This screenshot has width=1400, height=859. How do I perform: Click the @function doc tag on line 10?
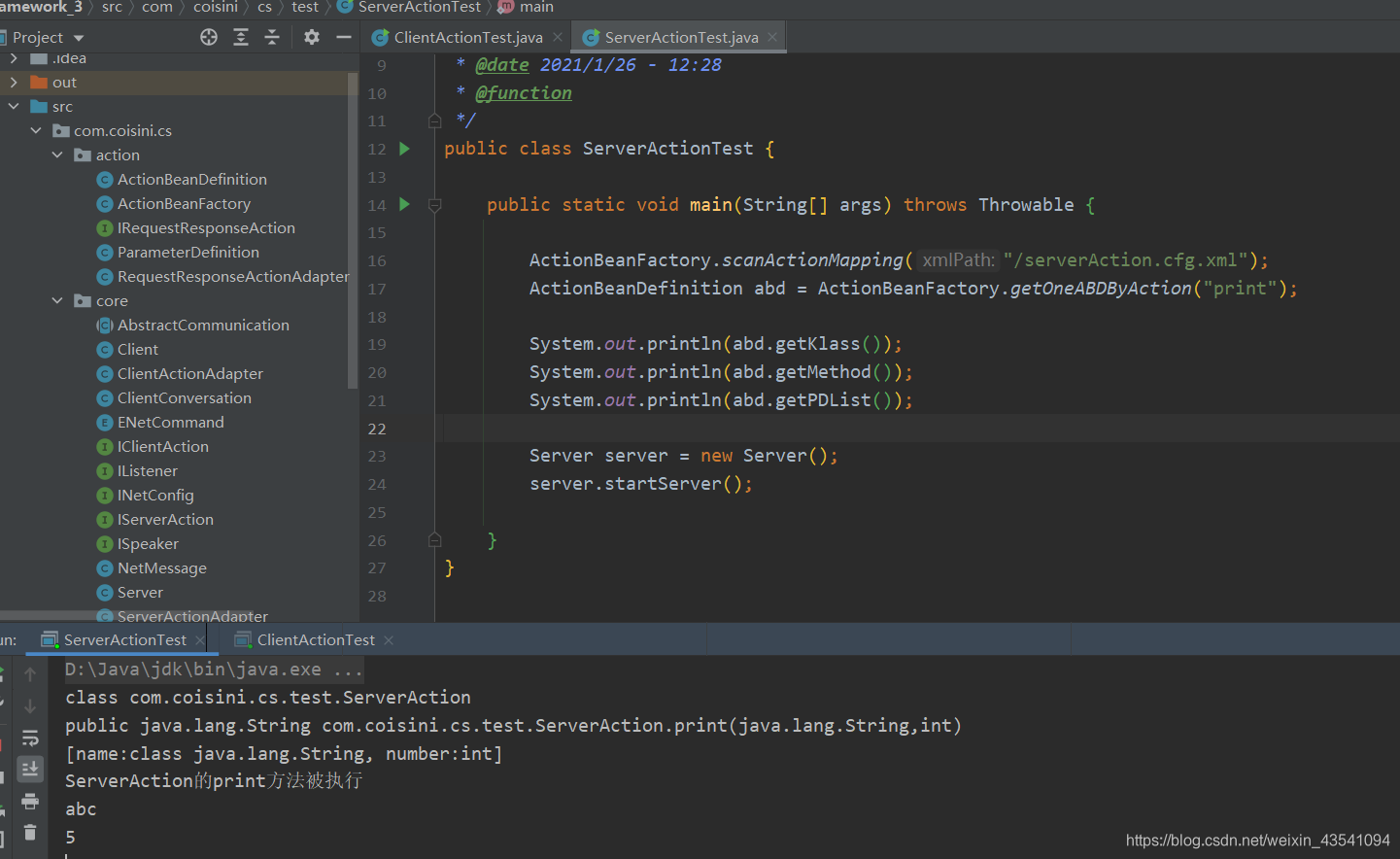click(x=523, y=92)
